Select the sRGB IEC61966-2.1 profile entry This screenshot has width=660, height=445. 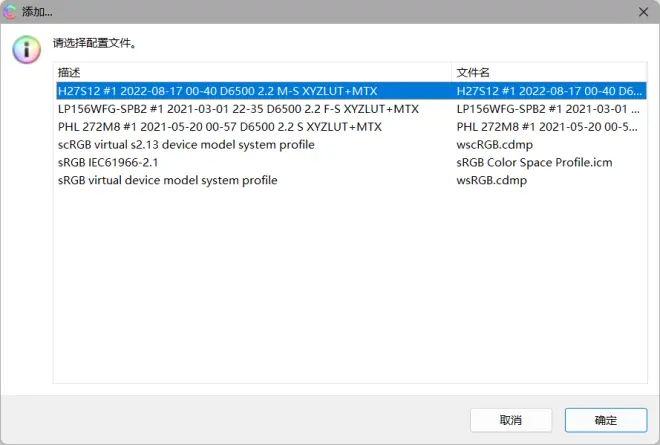point(108,163)
